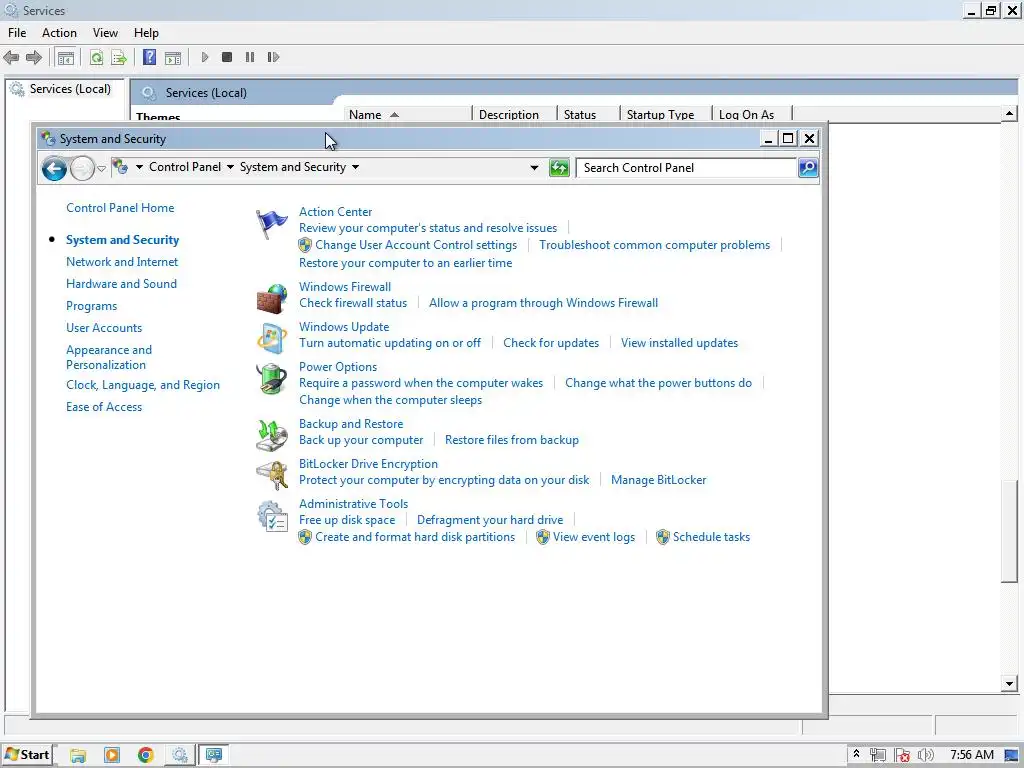Click Defragment your hard drive link
Viewport: 1024px width, 768px height.
[x=490, y=520]
